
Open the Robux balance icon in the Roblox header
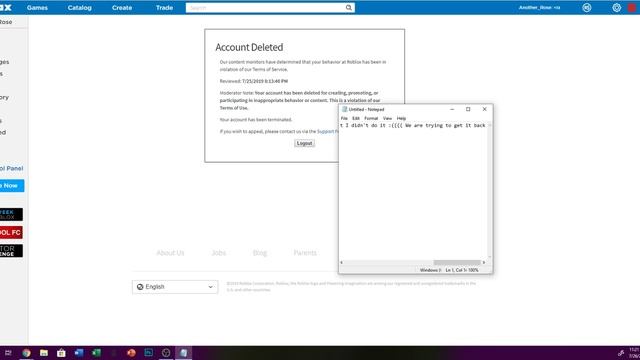tap(587, 7)
